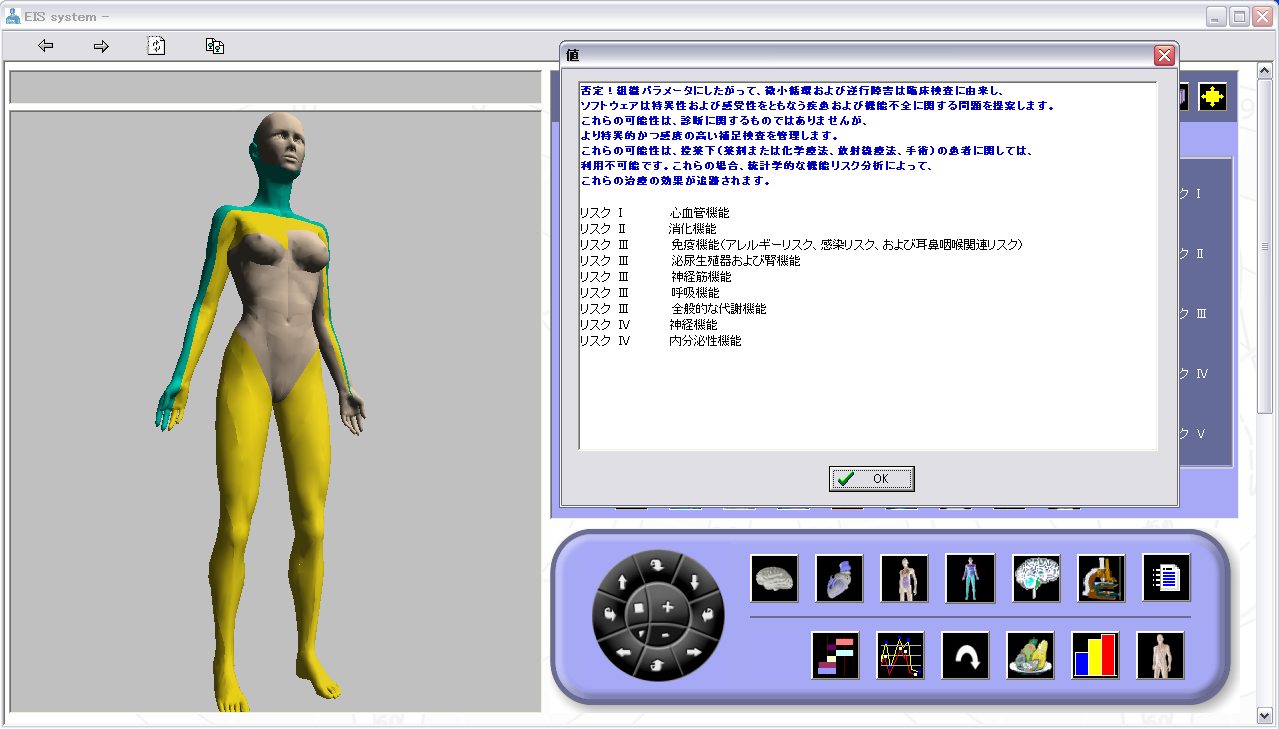Click the food plate nutrition icon
Viewport: 1279px width, 729px height.
(x=1030, y=655)
